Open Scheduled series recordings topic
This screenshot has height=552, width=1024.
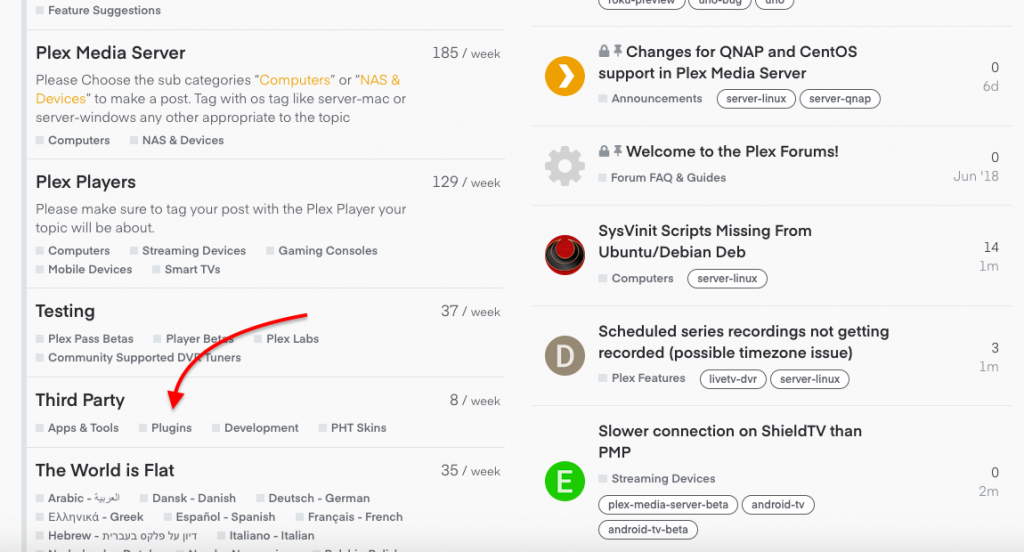744,342
